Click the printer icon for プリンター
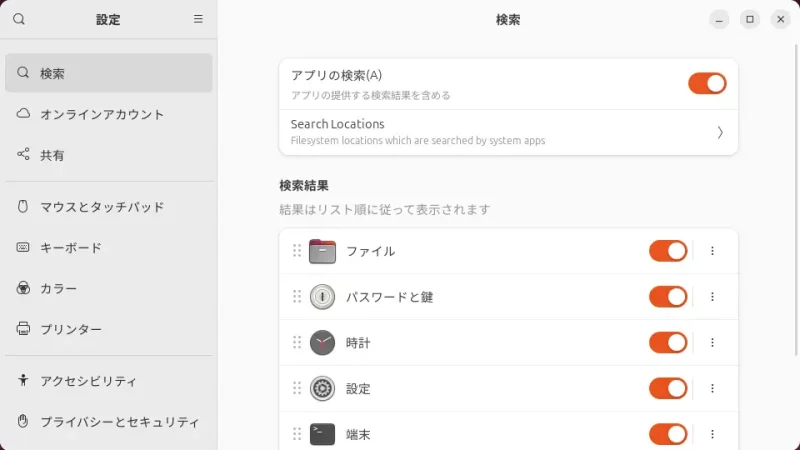This screenshot has height=450, width=800. click(23, 329)
